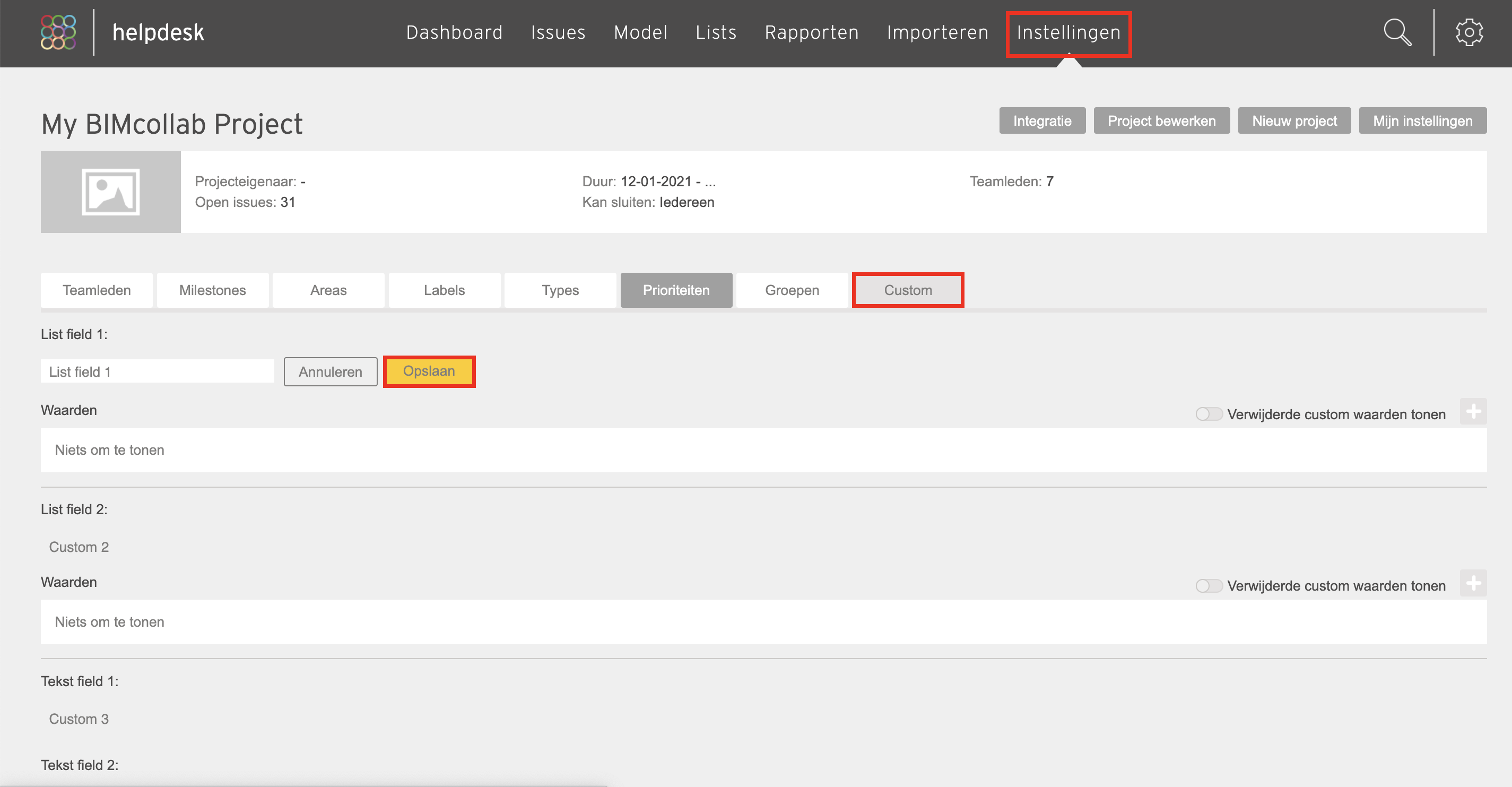Save the field name with Opslaan
Viewport: 1512px width, 787px height.
point(429,371)
